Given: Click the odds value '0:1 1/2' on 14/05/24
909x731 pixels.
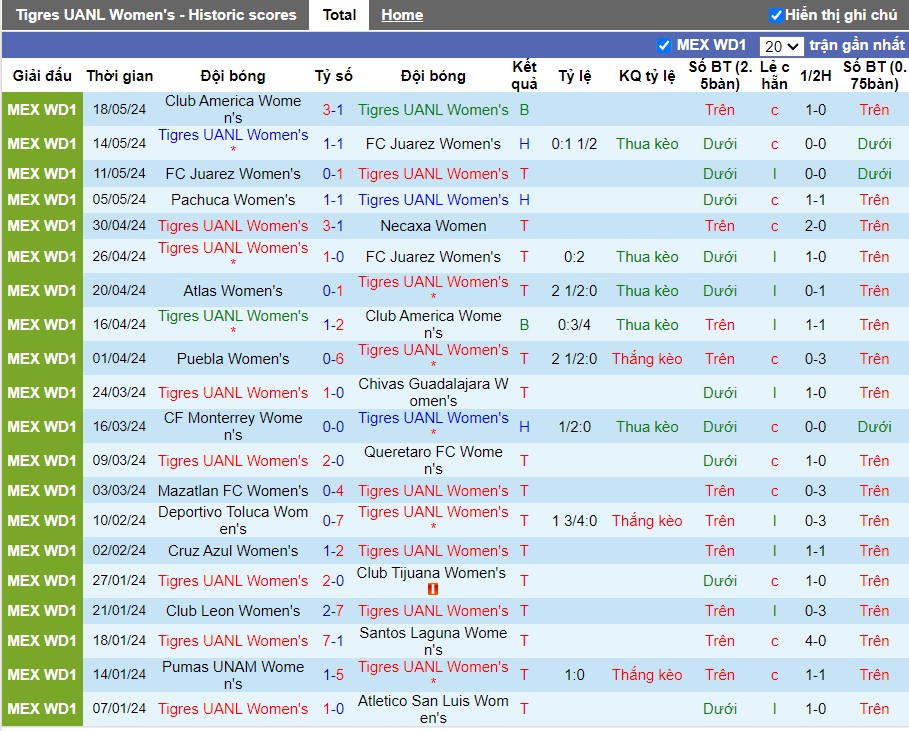Looking at the screenshot, I should tap(574, 144).
